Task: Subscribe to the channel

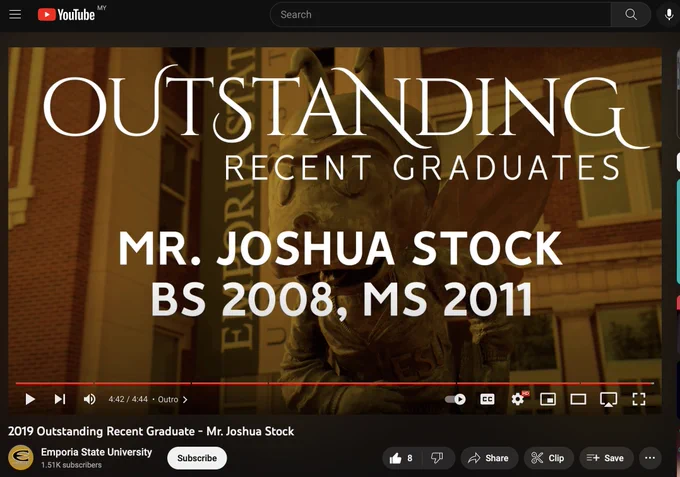Action: [197, 458]
